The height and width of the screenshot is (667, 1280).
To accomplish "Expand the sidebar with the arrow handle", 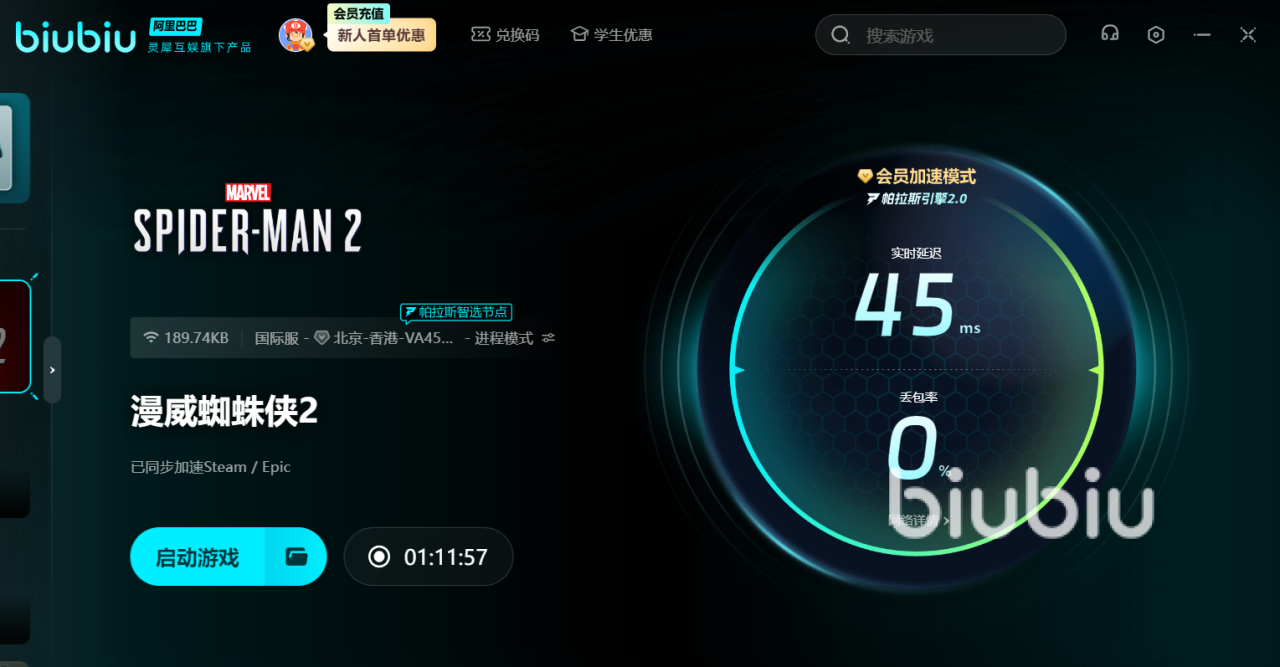I will pos(52,370).
